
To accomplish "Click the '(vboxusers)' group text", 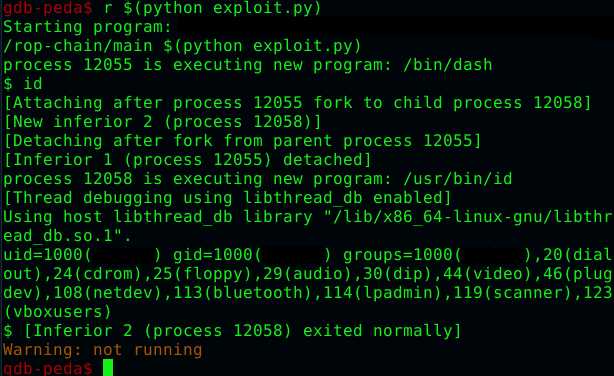I will (x=58, y=312).
